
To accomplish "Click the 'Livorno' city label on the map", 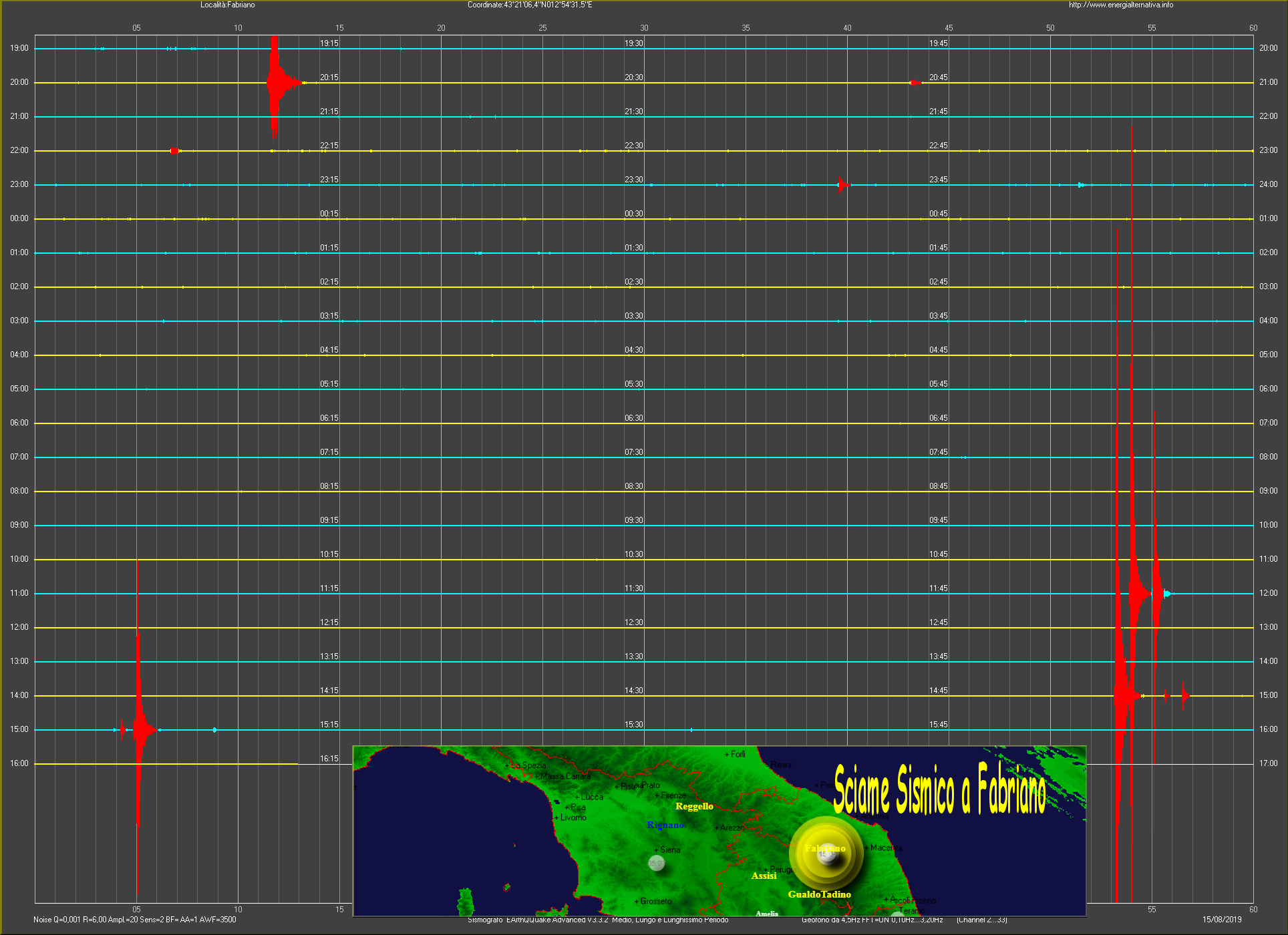I will coord(573,817).
